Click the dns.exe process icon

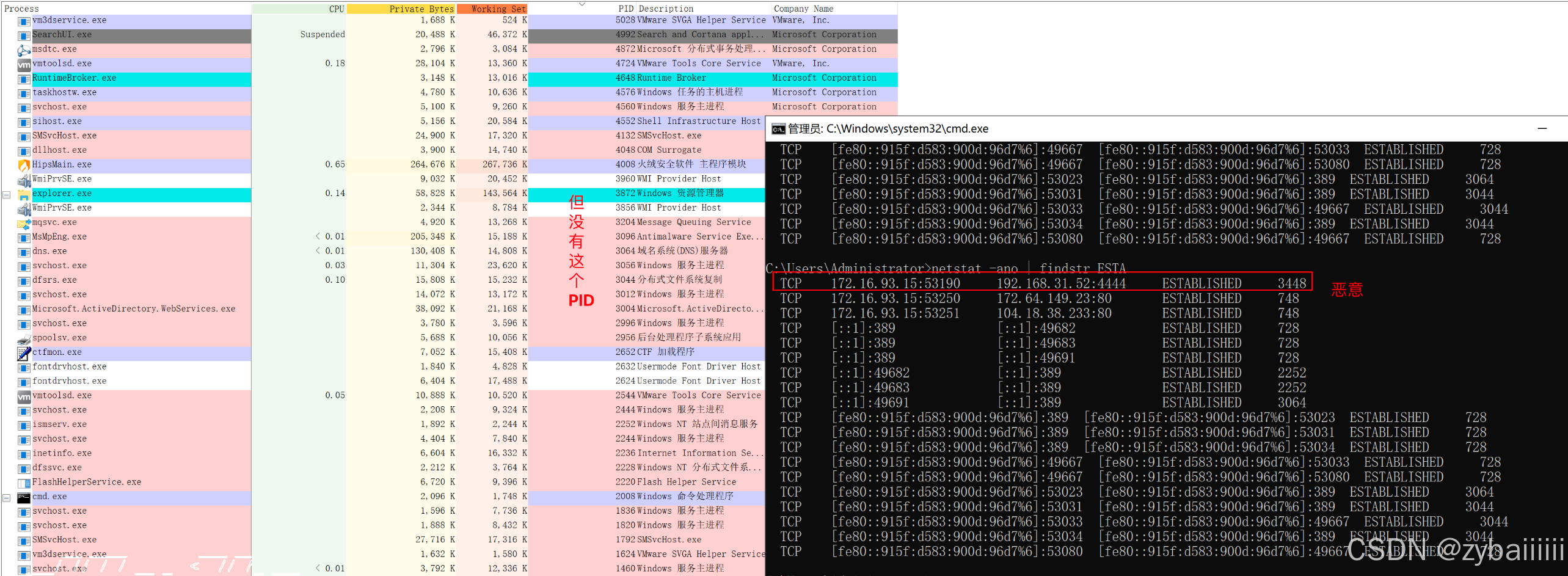coord(24,252)
